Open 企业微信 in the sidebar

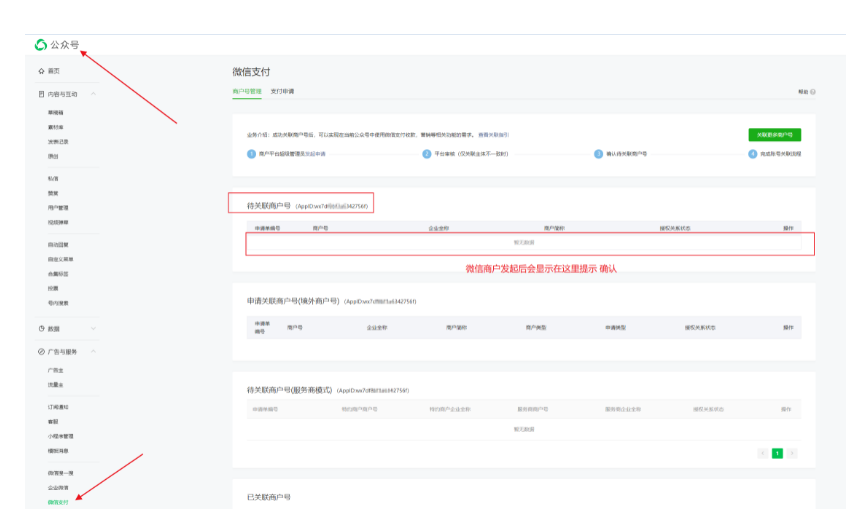coord(58,488)
